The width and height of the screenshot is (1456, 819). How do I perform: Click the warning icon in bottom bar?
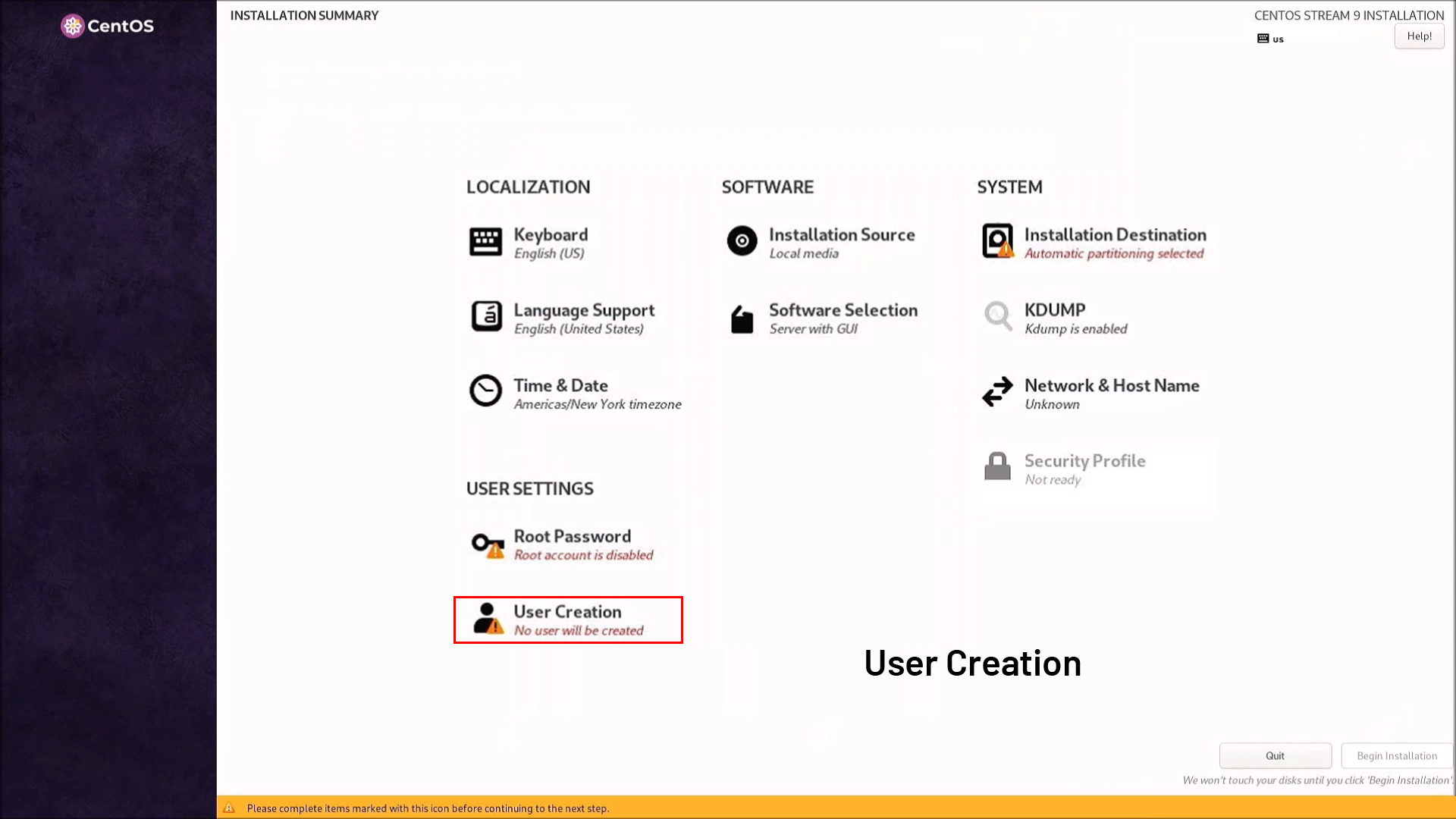[x=229, y=808]
